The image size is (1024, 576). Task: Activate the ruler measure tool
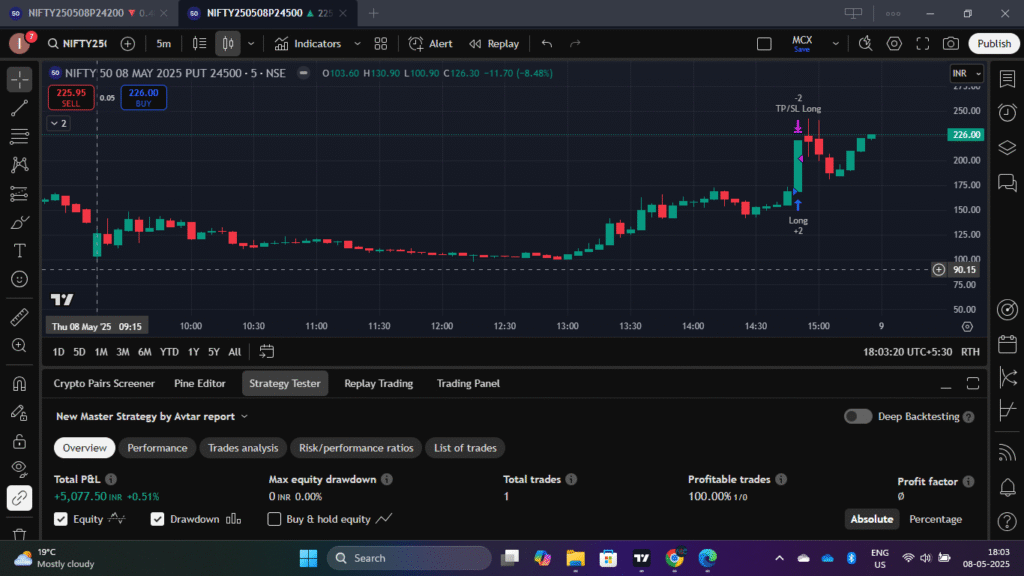(20, 317)
